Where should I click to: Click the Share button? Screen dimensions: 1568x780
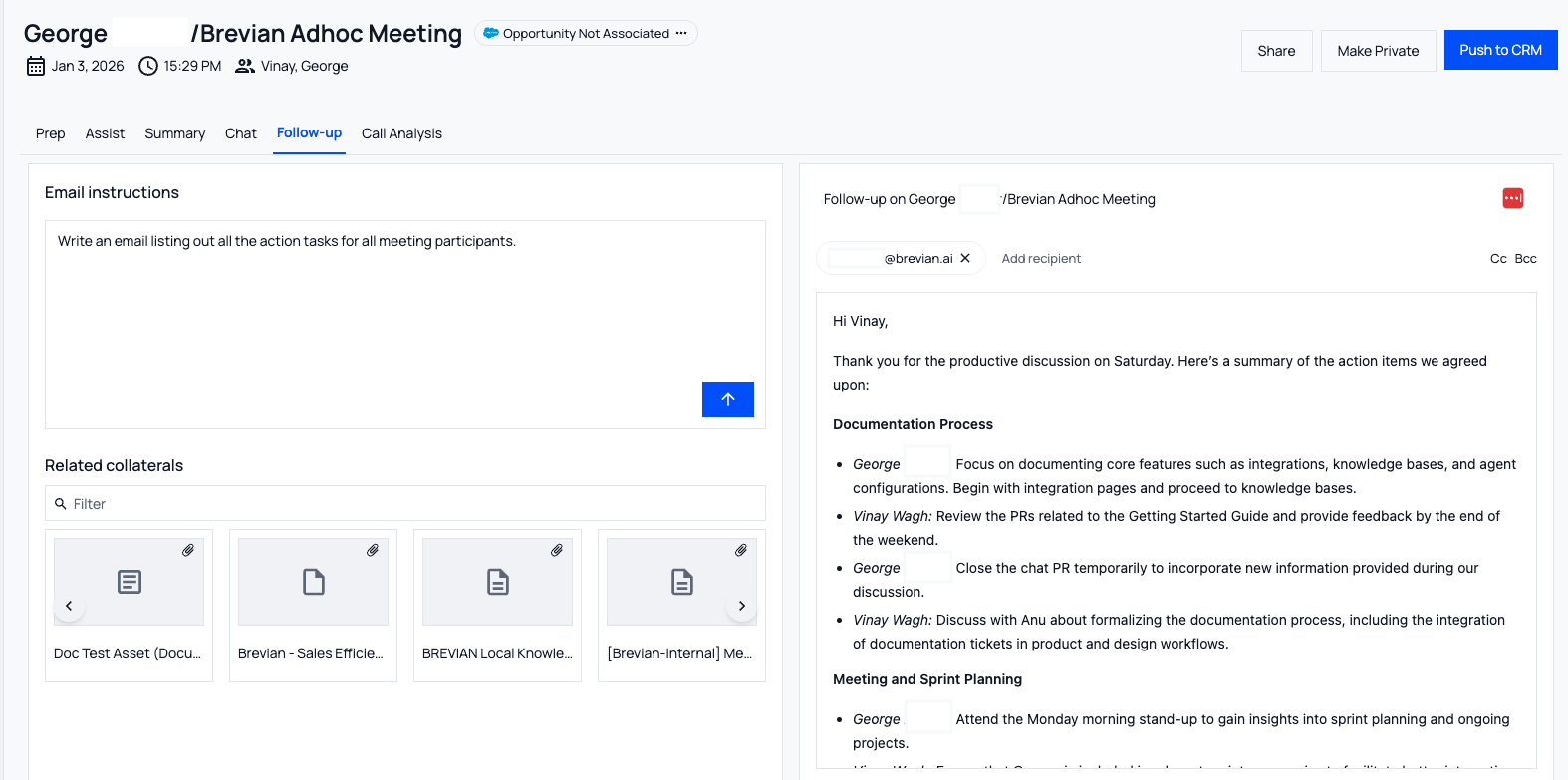click(1276, 51)
